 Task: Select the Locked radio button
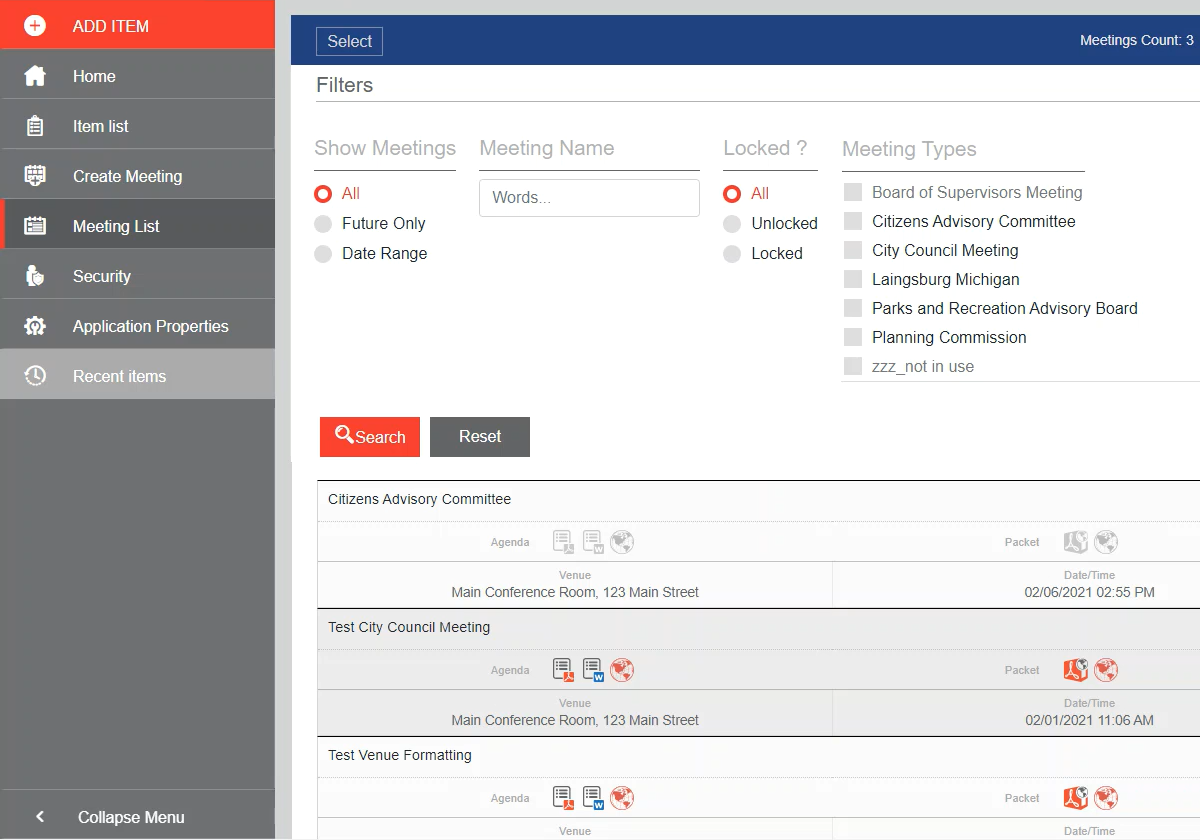732,254
